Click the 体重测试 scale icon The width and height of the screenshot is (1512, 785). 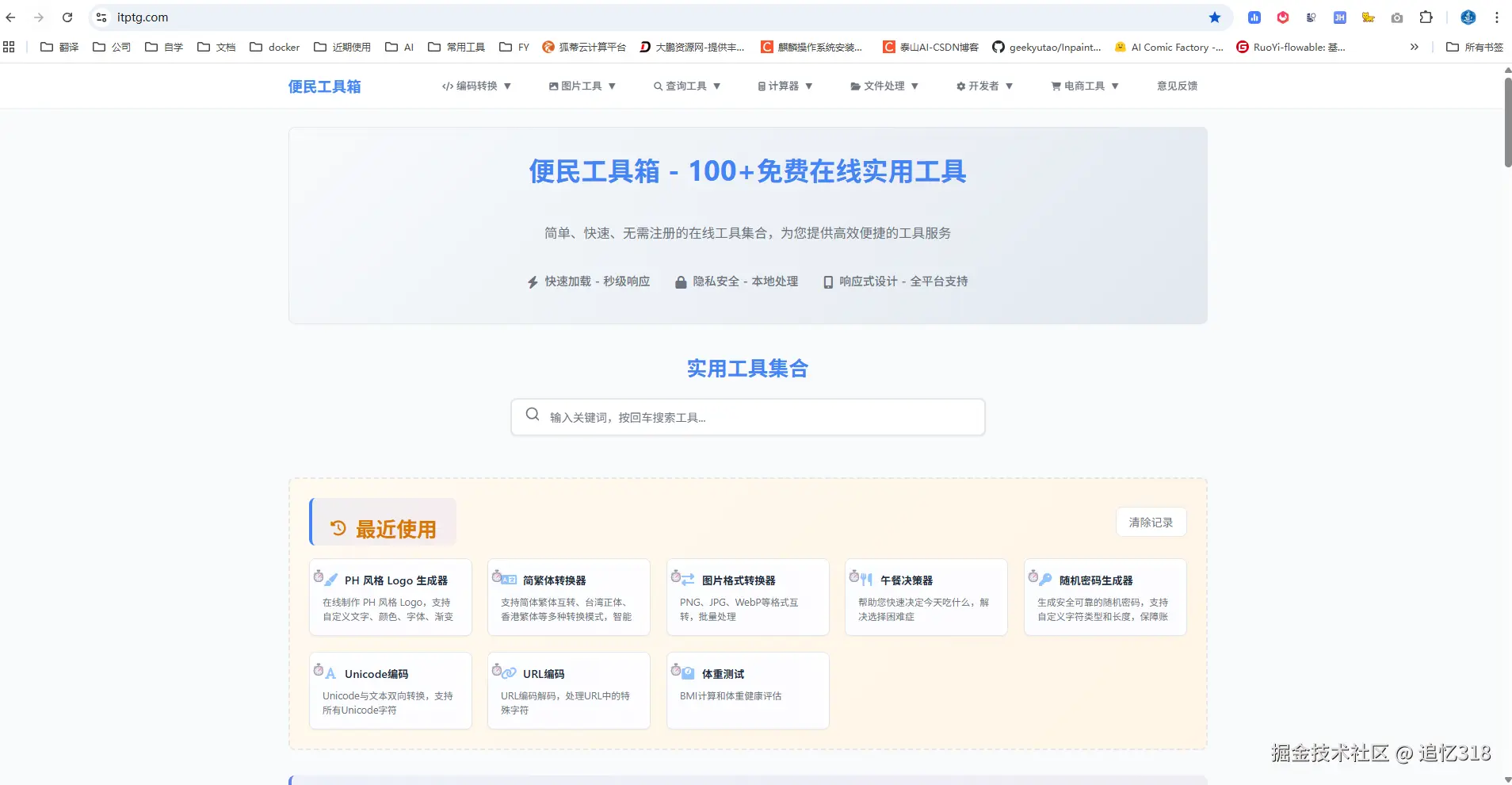(689, 673)
